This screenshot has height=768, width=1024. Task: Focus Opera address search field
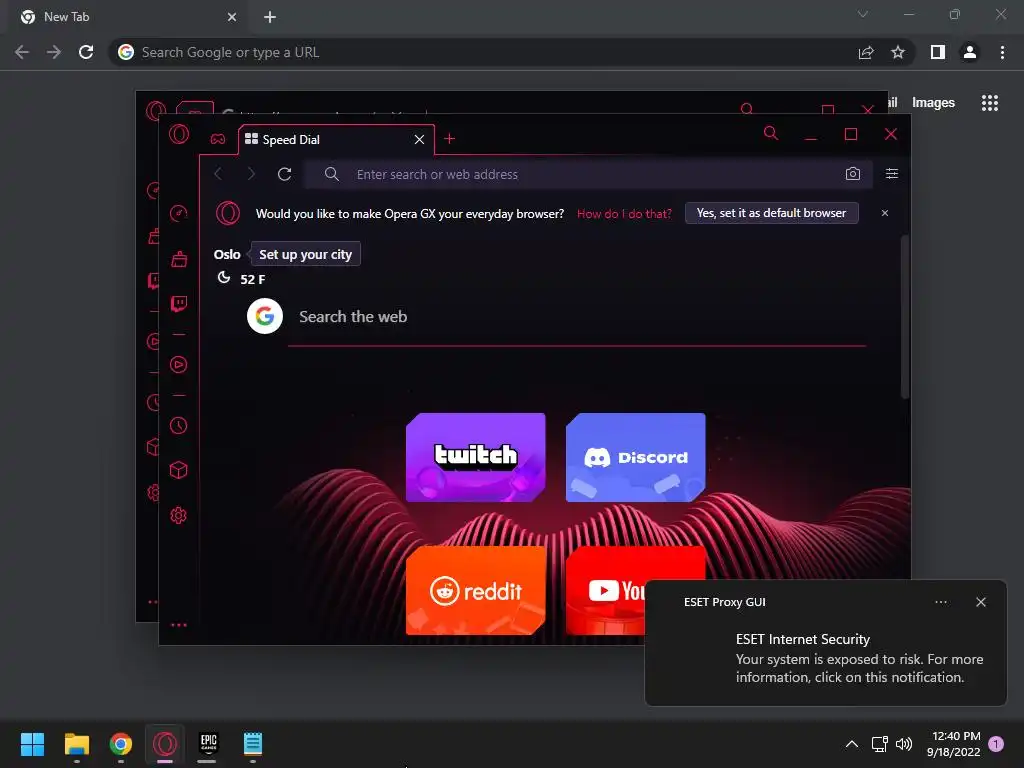click(588, 174)
